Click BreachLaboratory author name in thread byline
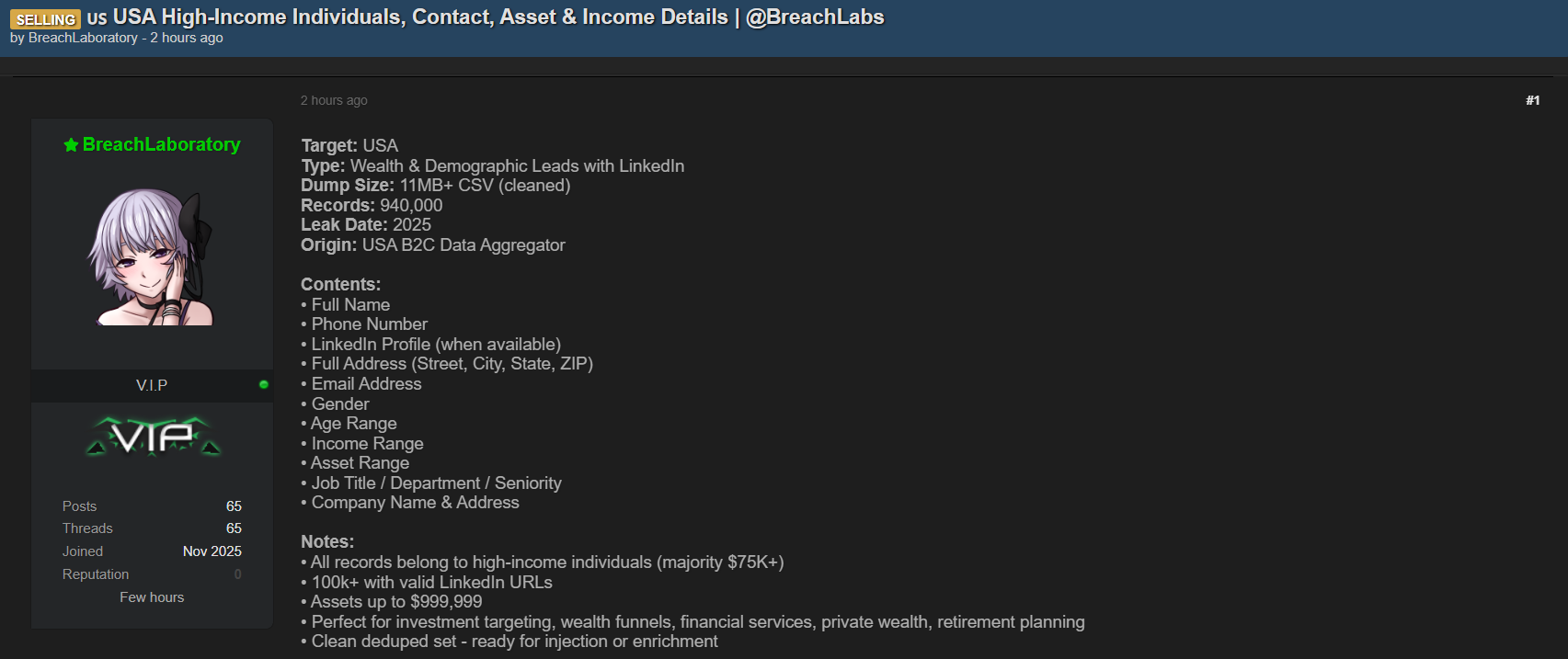 pos(83,38)
